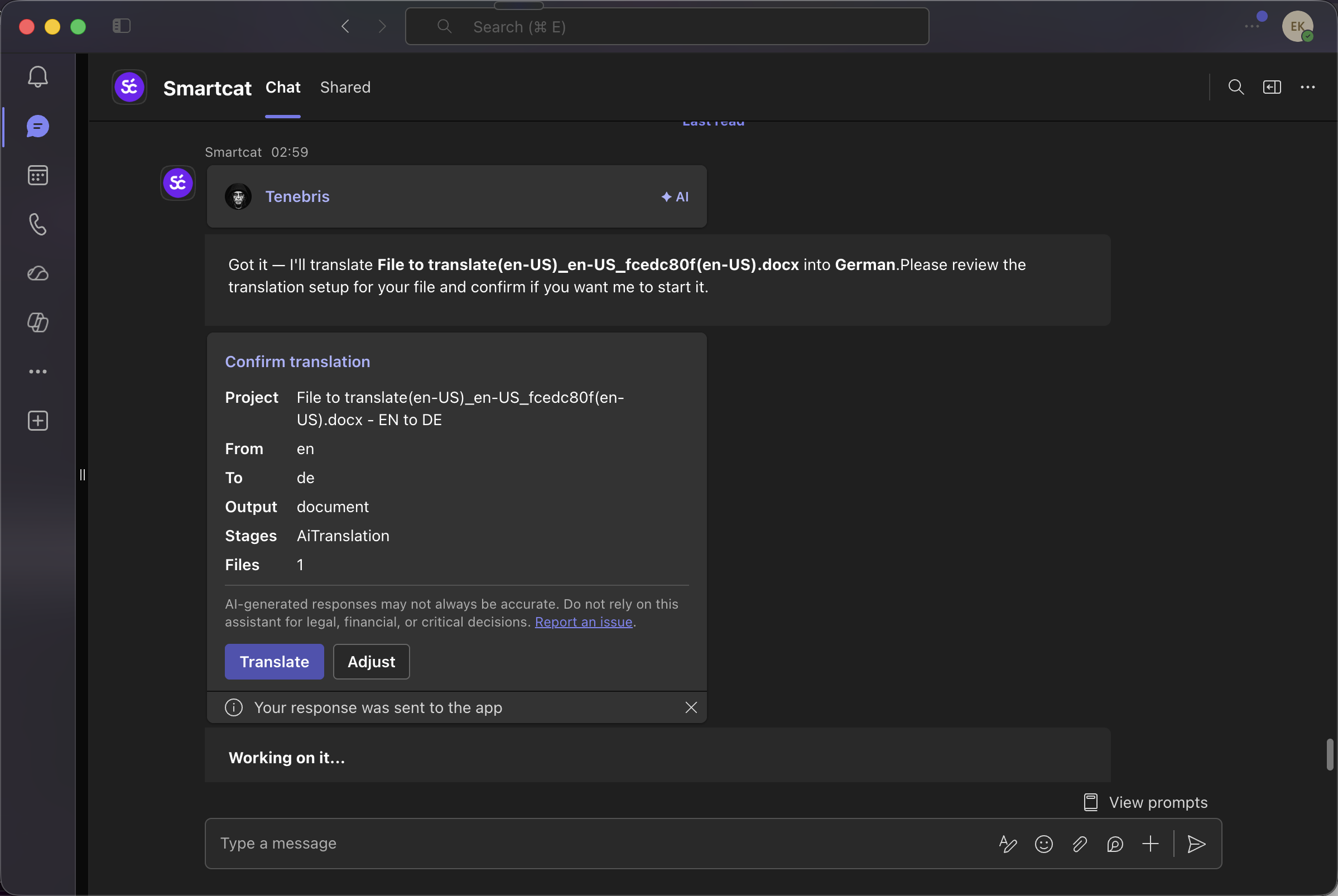This screenshot has height=896, width=1338.
Task: Open the EK profile avatar
Action: point(1297,26)
